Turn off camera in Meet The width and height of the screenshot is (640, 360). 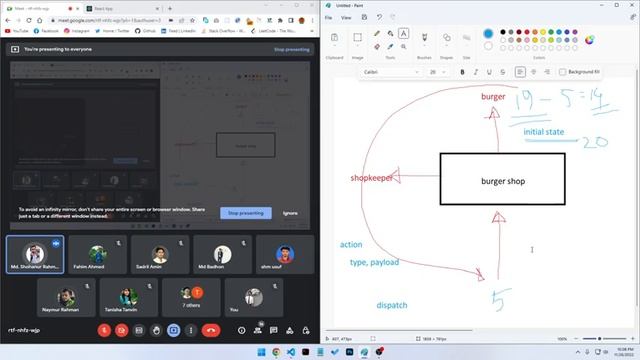pyautogui.click(x=121, y=330)
